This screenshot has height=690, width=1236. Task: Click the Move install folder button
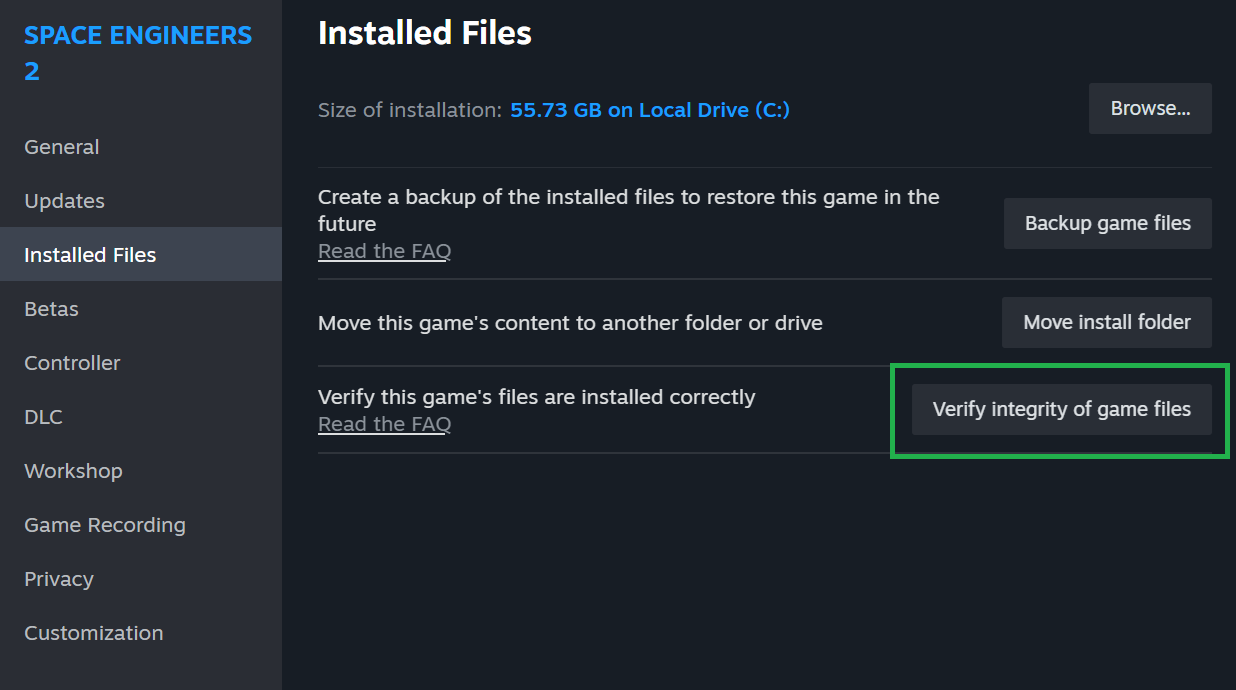[1107, 322]
